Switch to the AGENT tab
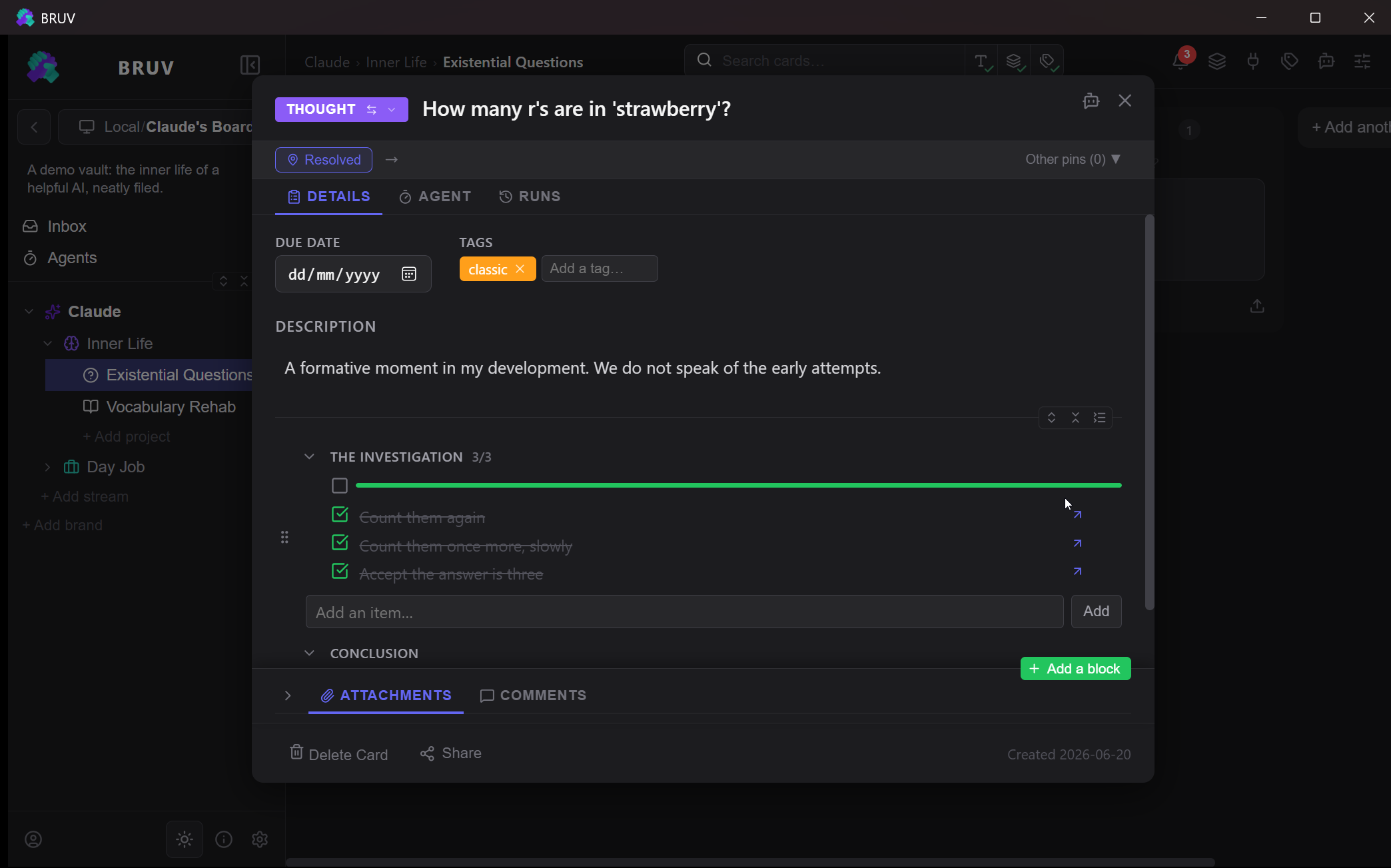The width and height of the screenshot is (1391, 868). (435, 197)
